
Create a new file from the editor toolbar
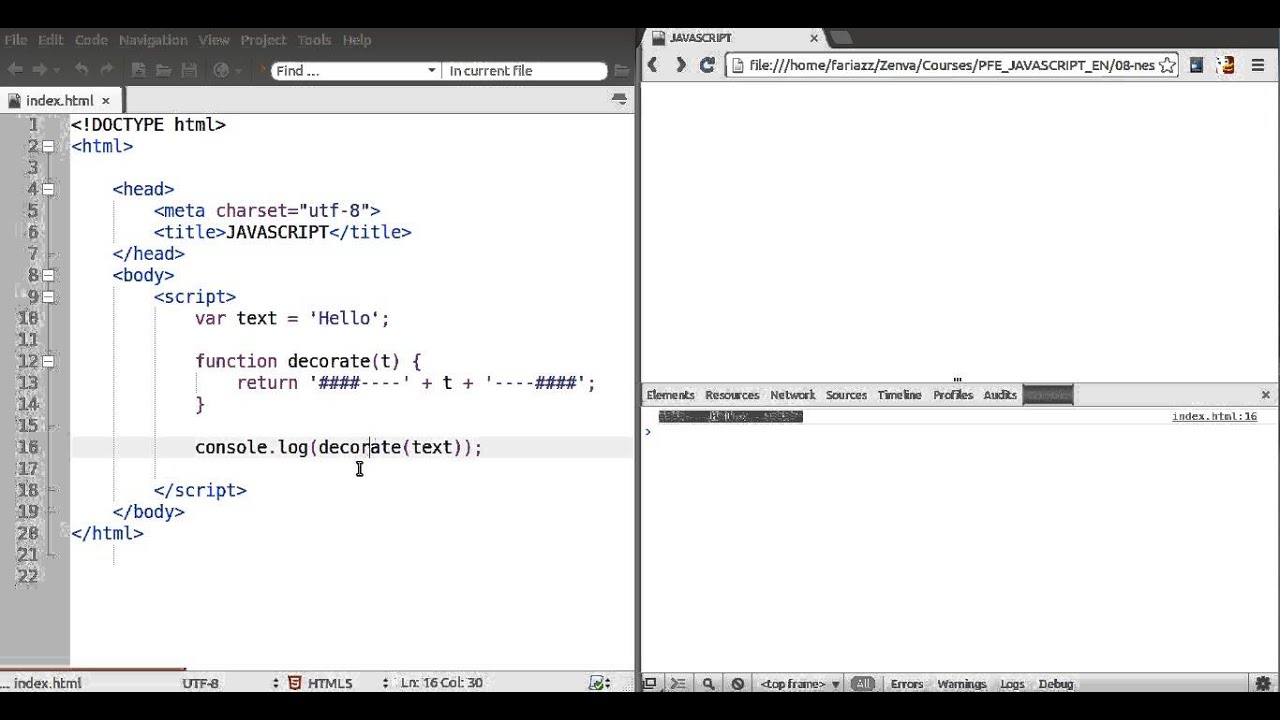click(139, 70)
